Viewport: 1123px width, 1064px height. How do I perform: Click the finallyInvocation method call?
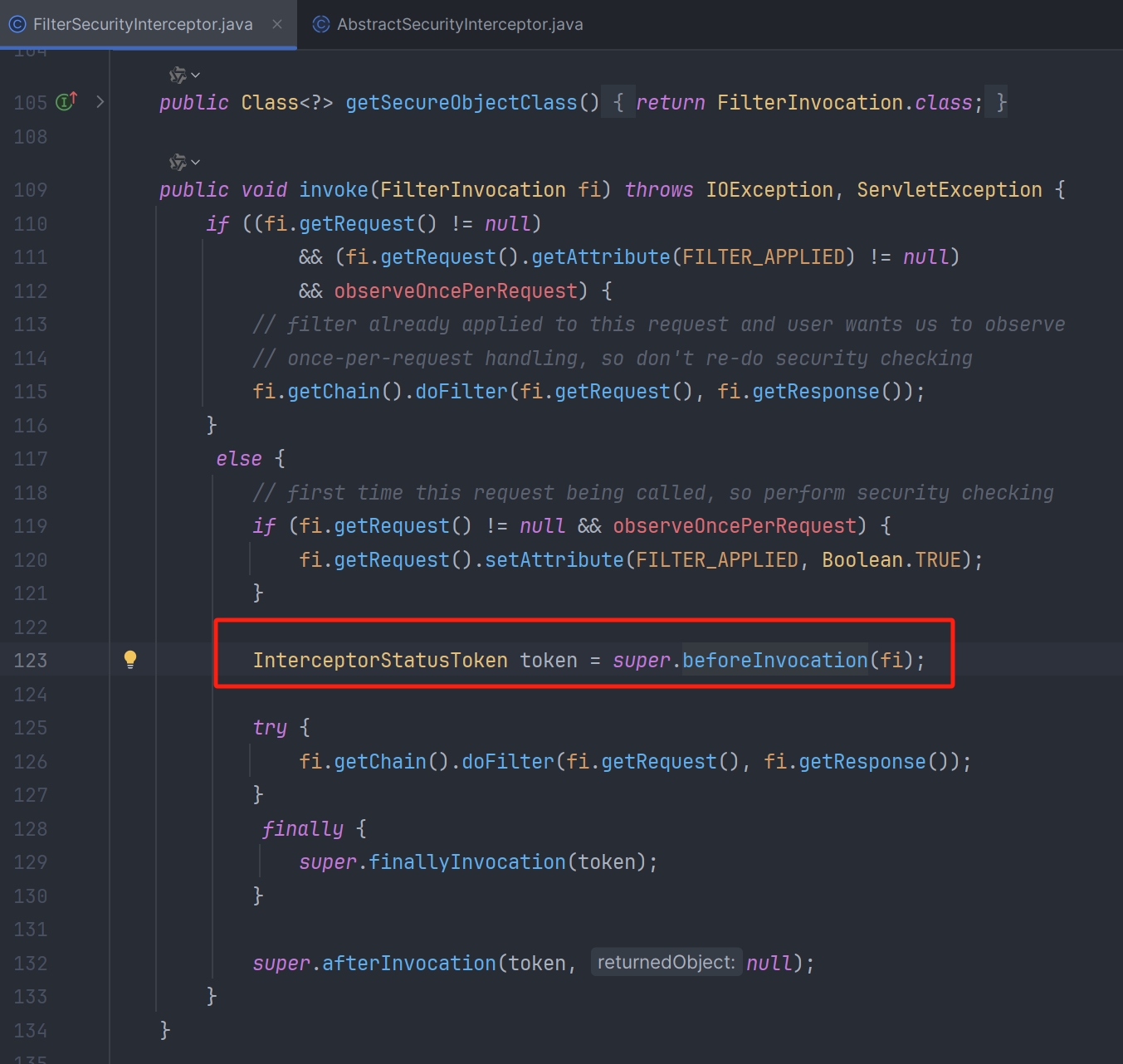point(466,862)
